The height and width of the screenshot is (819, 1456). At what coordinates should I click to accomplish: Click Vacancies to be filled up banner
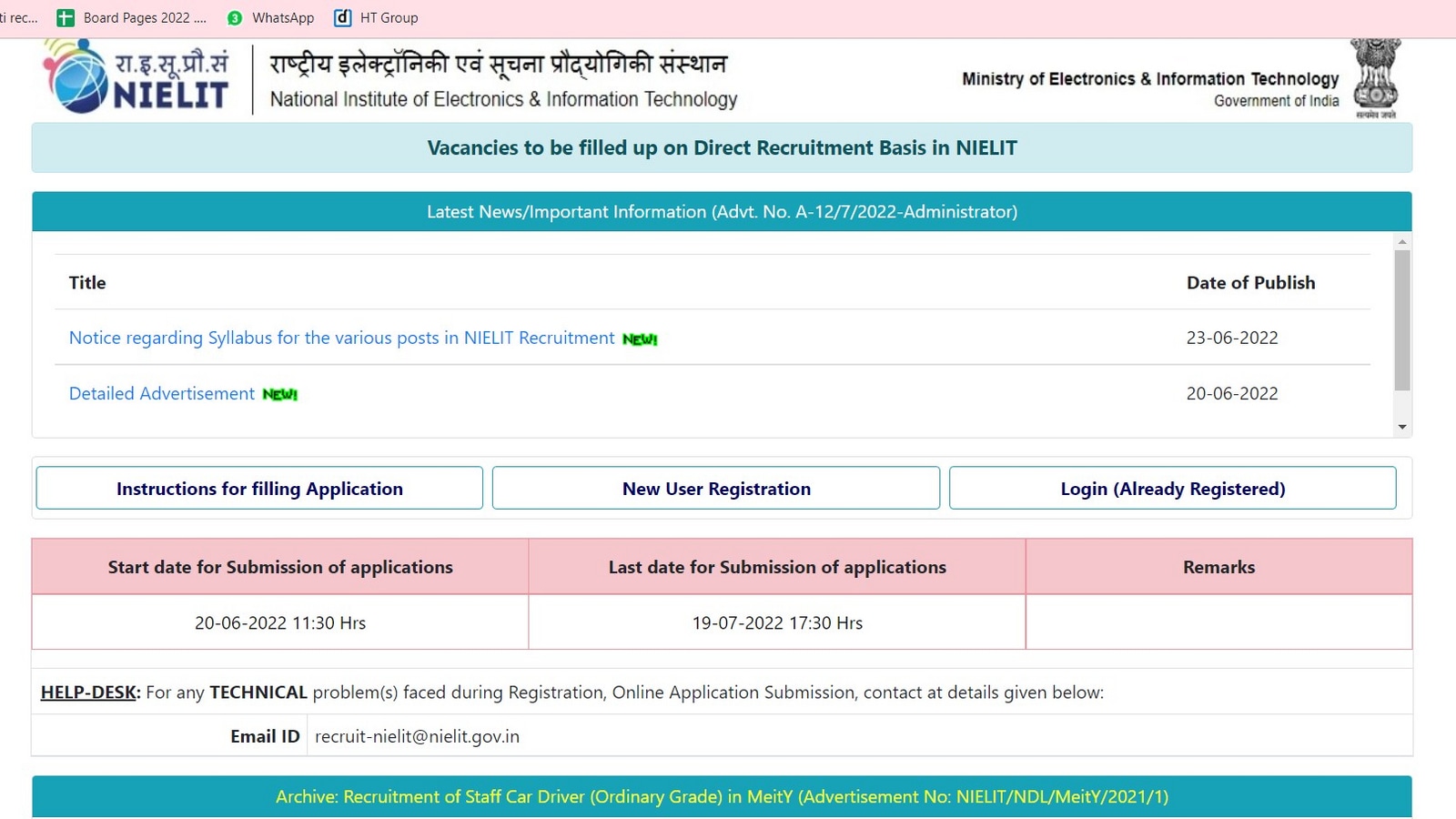(x=722, y=147)
